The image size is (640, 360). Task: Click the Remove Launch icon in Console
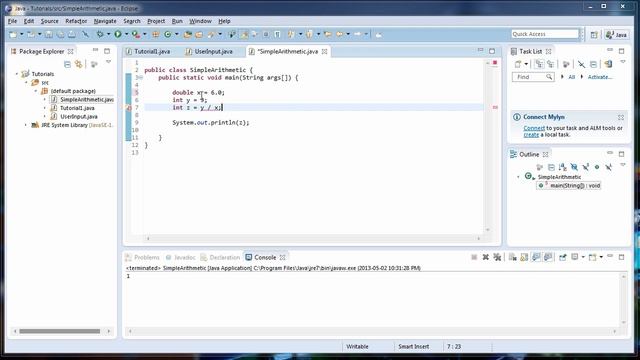coord(486,257)
